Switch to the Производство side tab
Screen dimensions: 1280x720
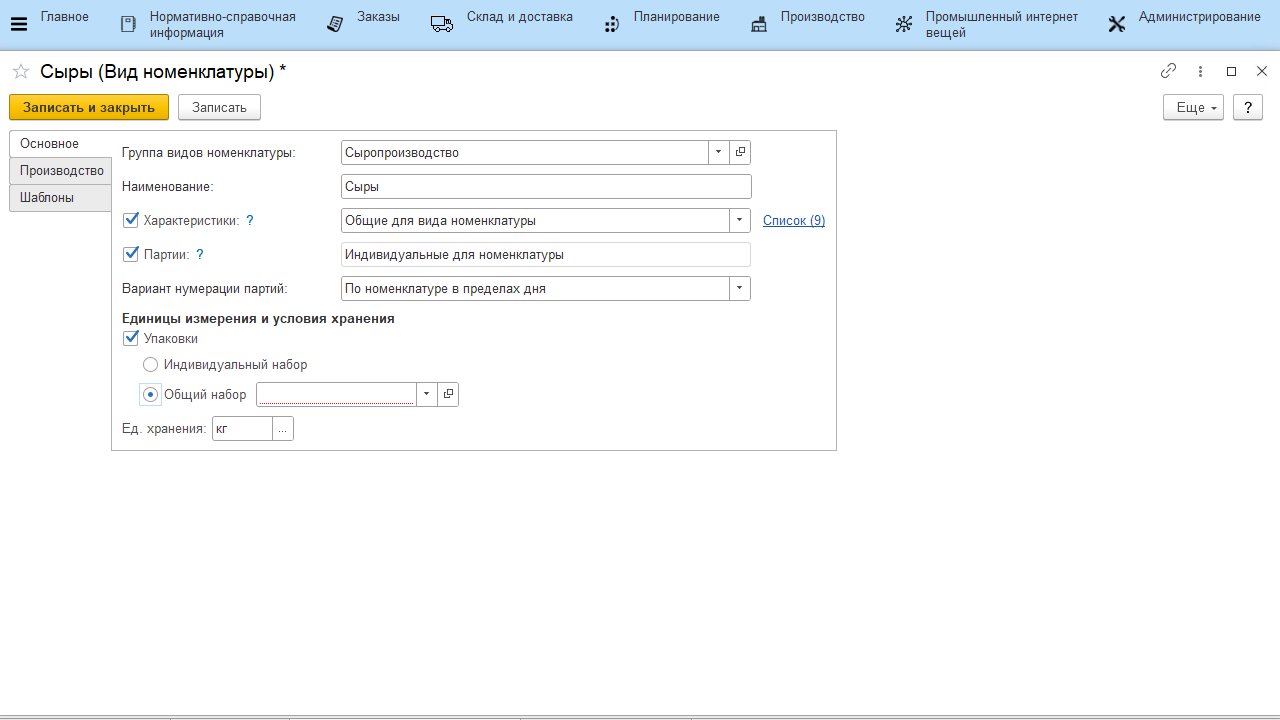[61, 171]
